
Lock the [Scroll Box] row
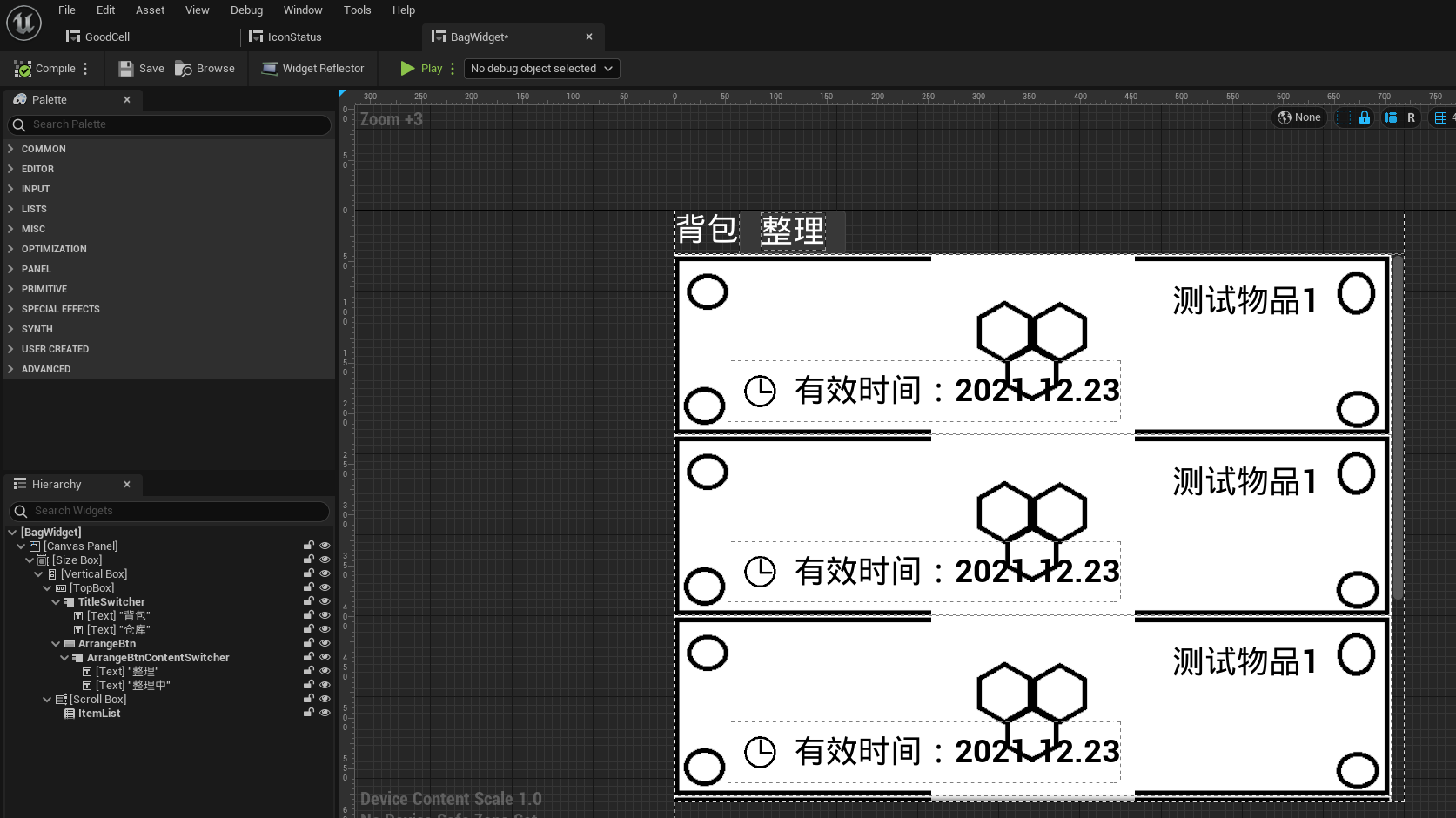point(308,700)
